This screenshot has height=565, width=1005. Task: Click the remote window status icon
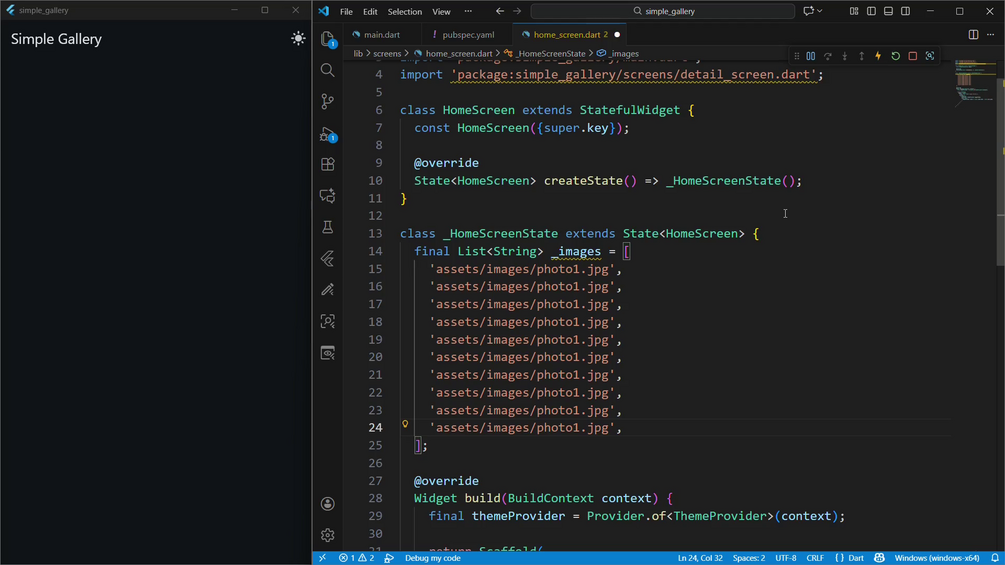point(322,558)
